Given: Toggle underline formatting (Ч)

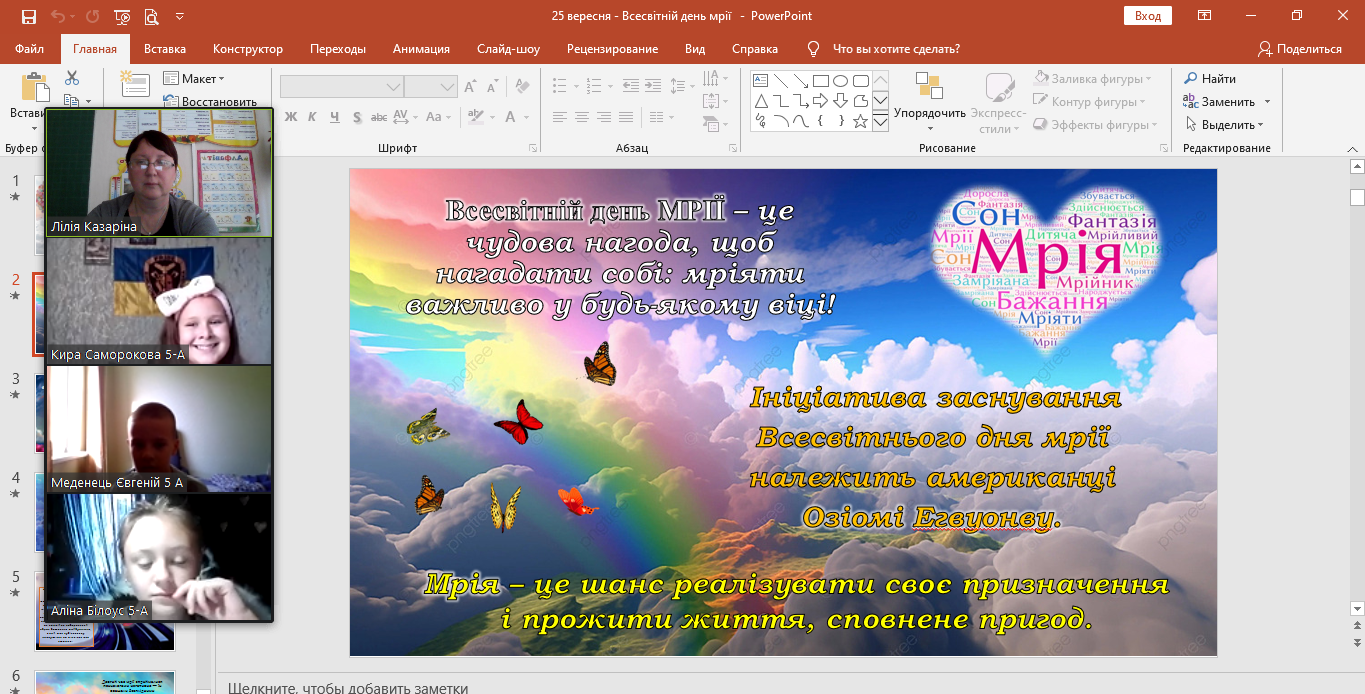Looking at the screenshot, I should (336, 117).
